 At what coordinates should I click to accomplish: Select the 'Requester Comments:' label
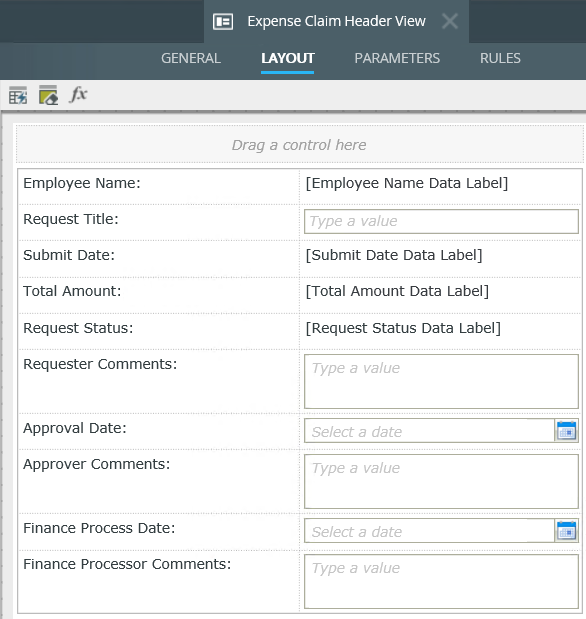point(100,364)
